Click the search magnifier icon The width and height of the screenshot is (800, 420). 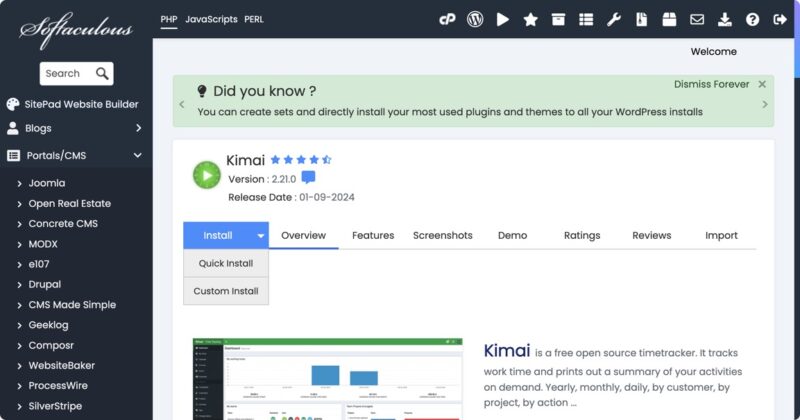click(102, 73)
